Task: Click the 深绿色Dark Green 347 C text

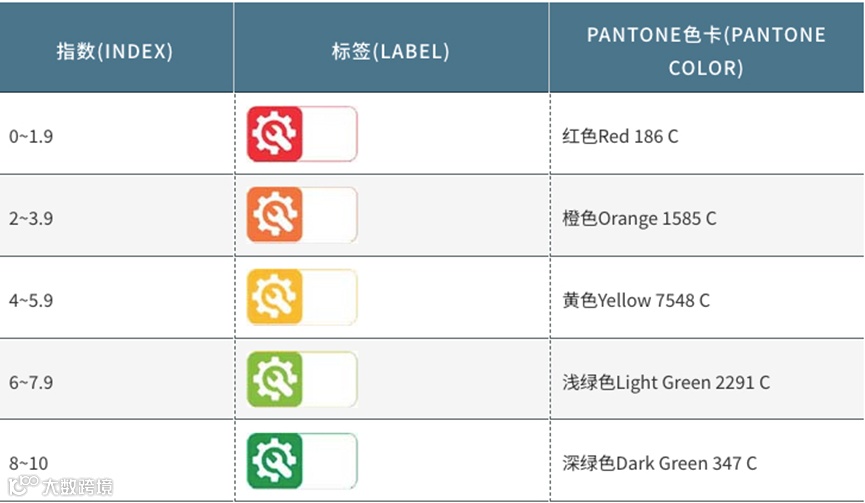Action: click(x=659, y=463)
